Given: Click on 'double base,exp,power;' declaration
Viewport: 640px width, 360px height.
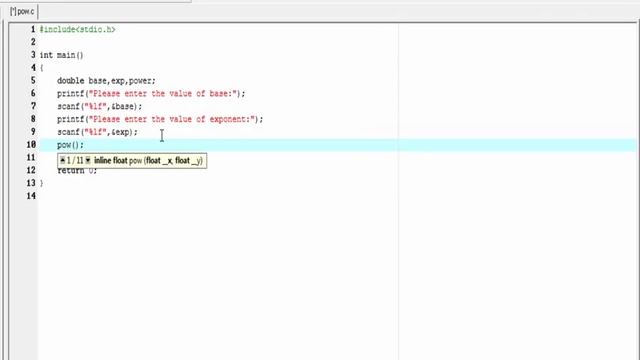Looking at the screenshot, I should coord(106,81).
